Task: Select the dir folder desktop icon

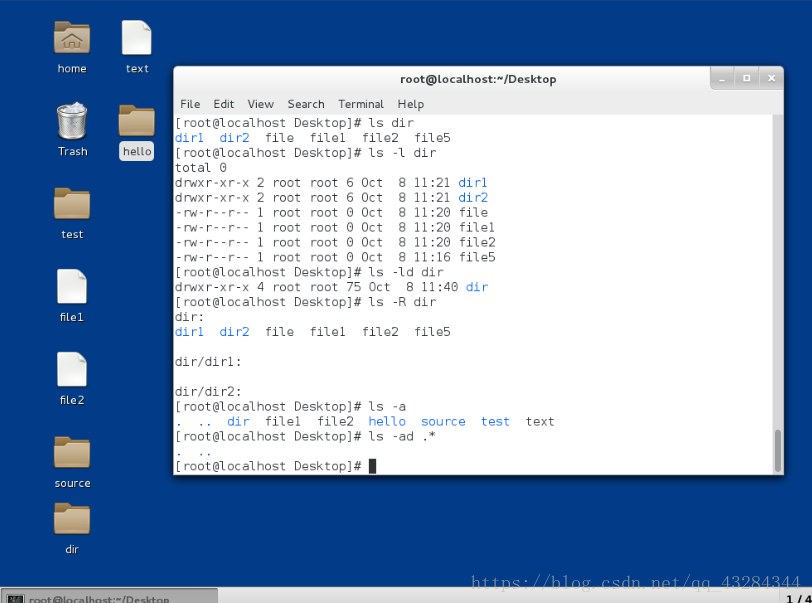Action: point(72,519)
